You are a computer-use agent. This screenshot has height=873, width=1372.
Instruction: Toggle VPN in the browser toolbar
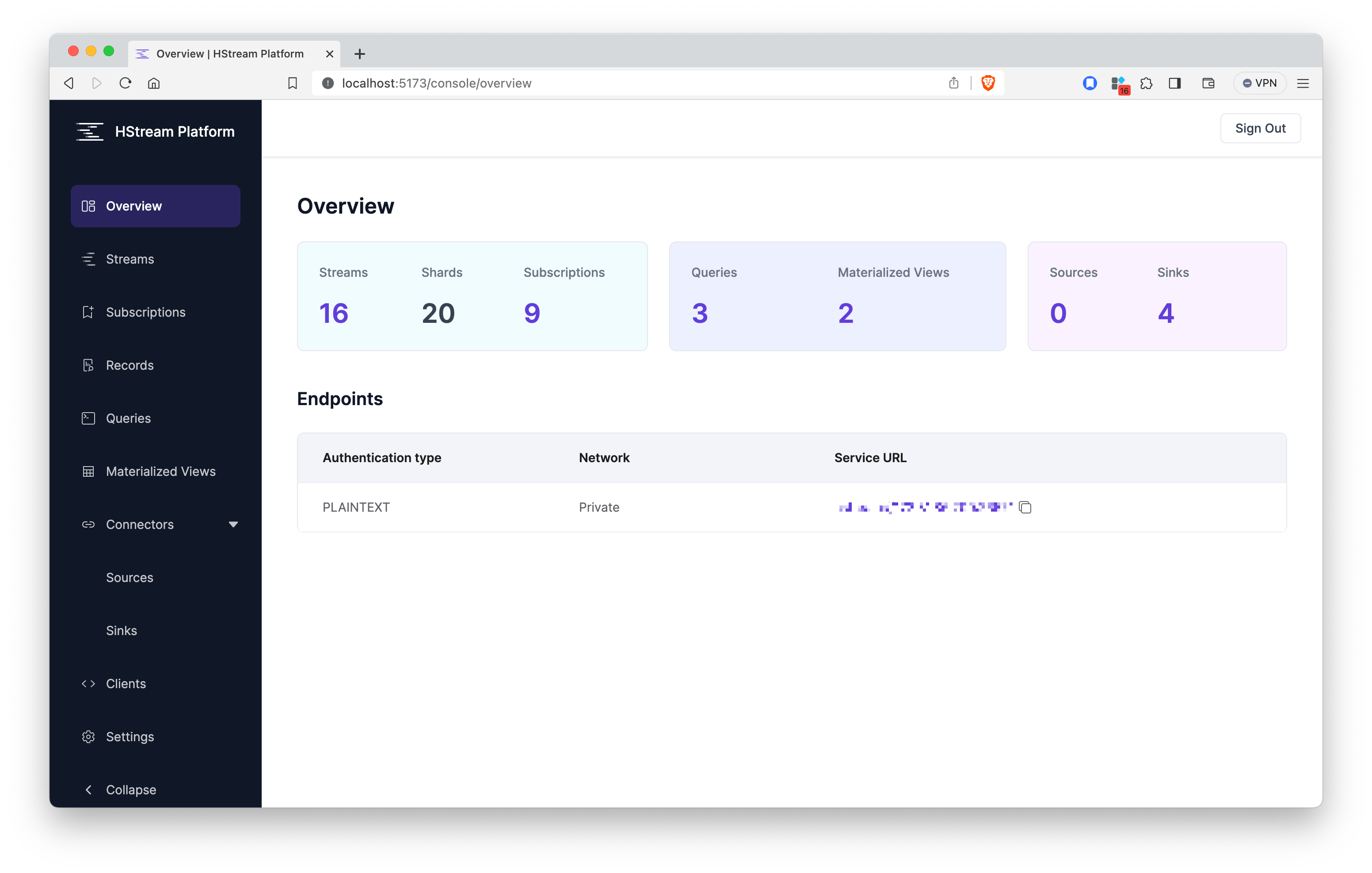1260,83
